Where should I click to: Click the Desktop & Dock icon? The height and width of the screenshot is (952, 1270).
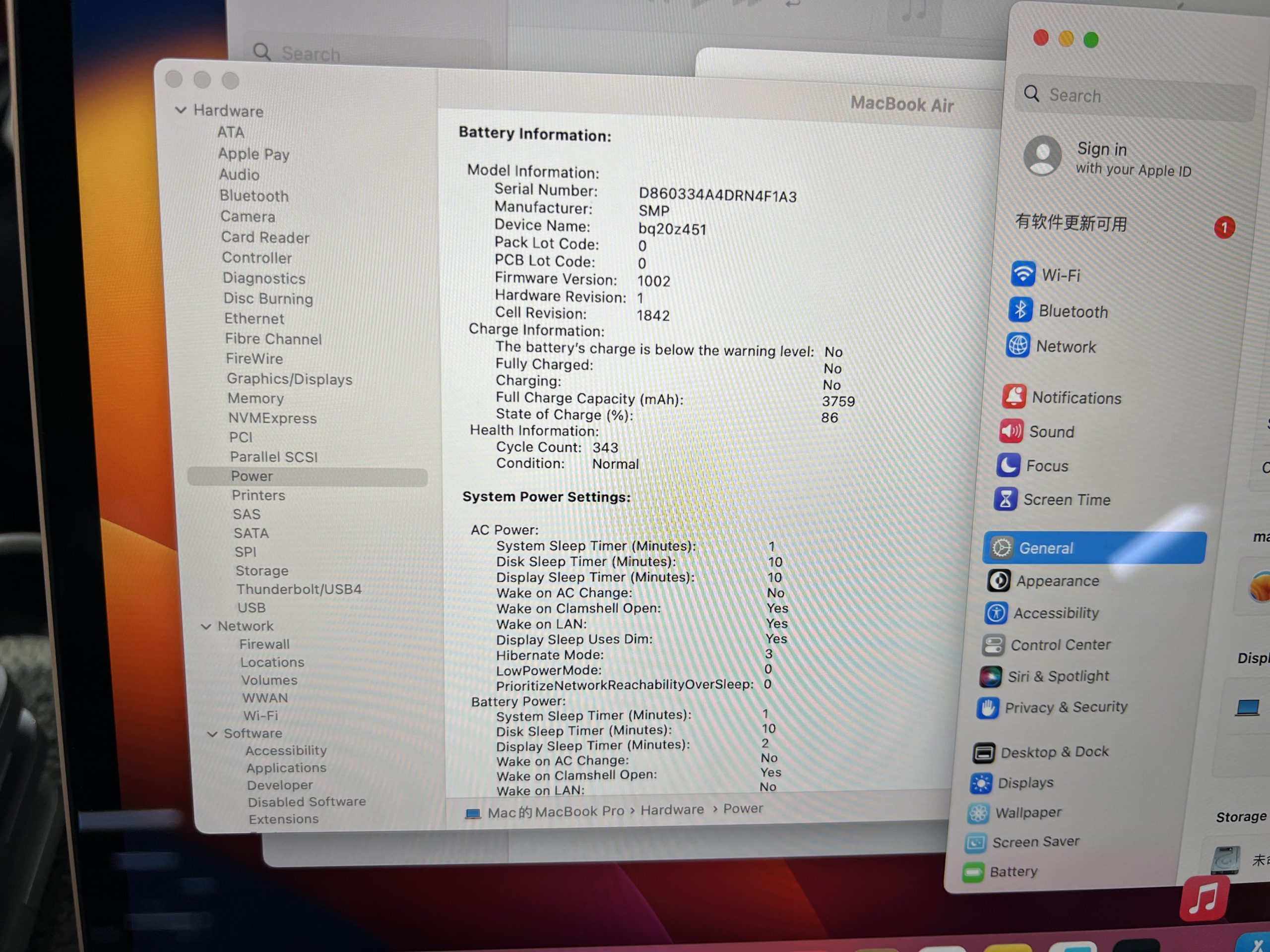tap(984, 753)
